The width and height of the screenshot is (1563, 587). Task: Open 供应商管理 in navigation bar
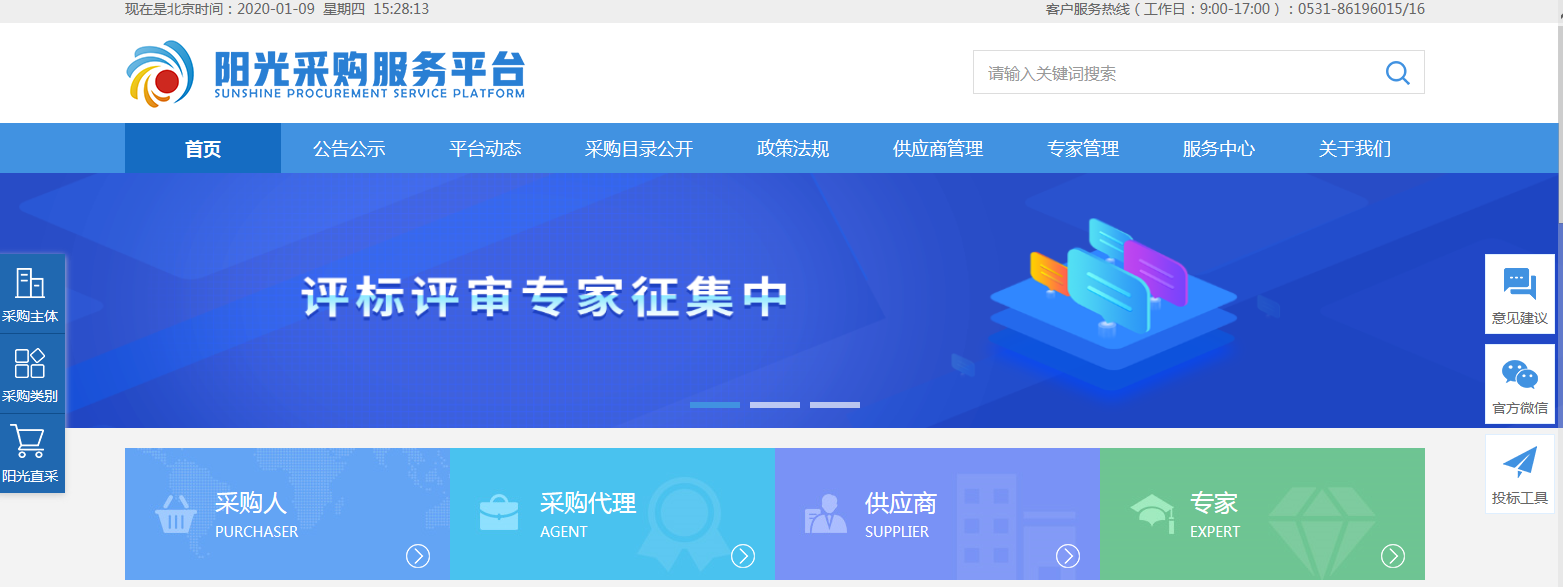point(938,149)
